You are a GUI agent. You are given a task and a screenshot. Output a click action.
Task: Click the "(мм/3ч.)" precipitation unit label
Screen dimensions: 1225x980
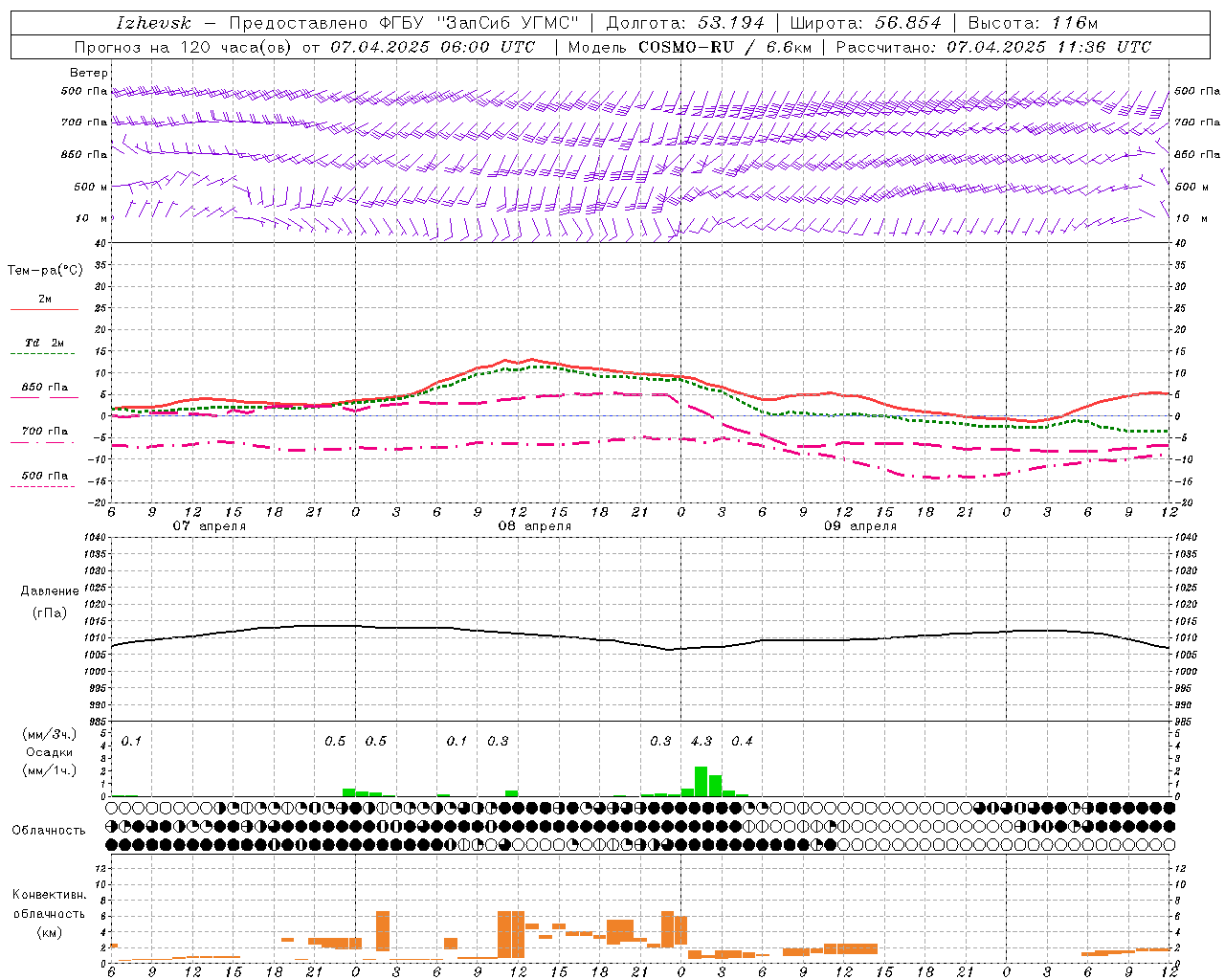coord(49,734)
